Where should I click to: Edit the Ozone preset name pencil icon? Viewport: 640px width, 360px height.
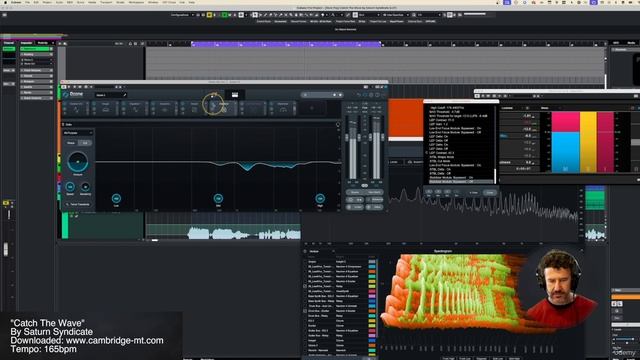(x=124, y=95)
